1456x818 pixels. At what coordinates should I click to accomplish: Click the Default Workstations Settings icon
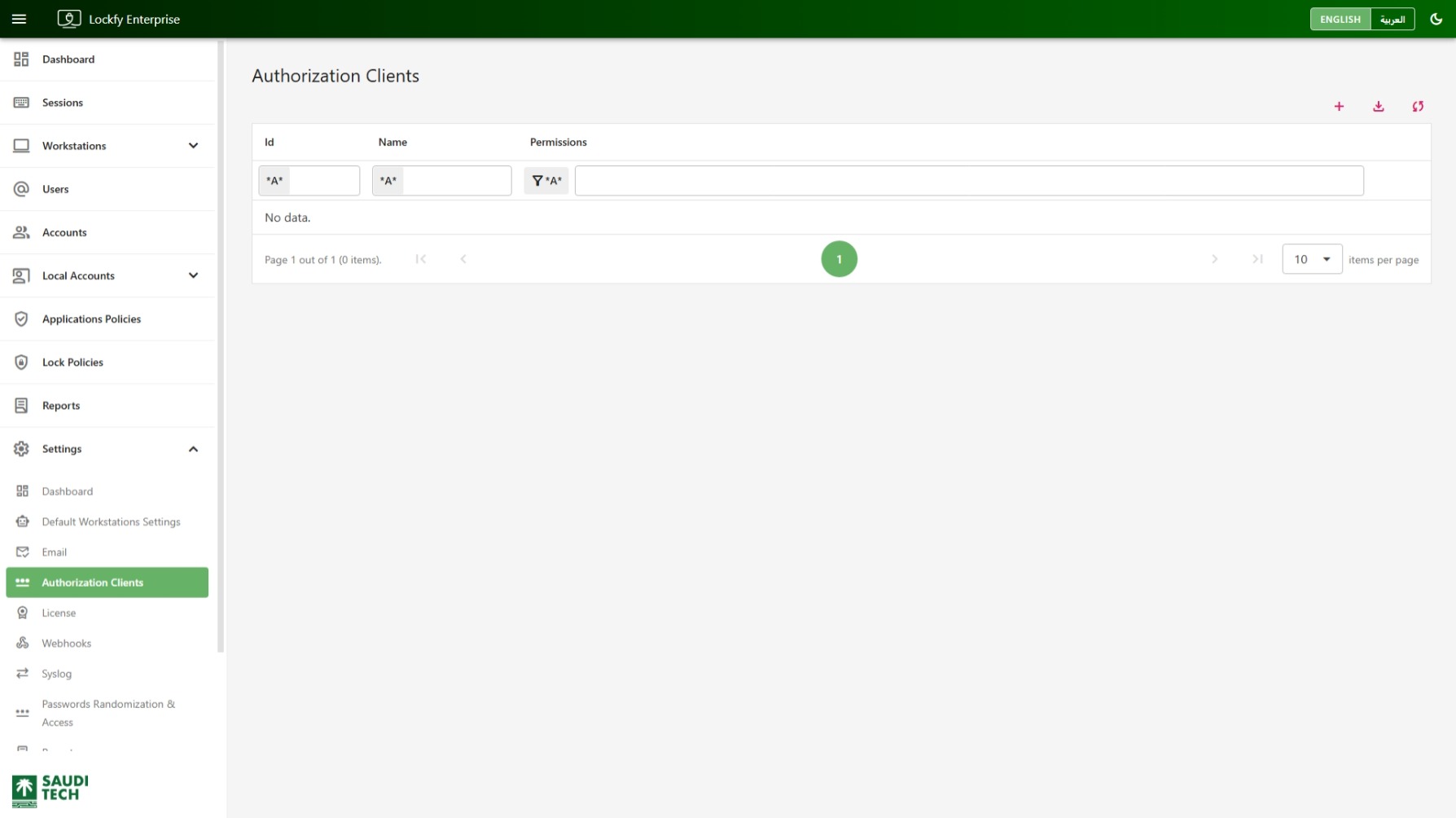pyautogui.click(x=23, y=521)
